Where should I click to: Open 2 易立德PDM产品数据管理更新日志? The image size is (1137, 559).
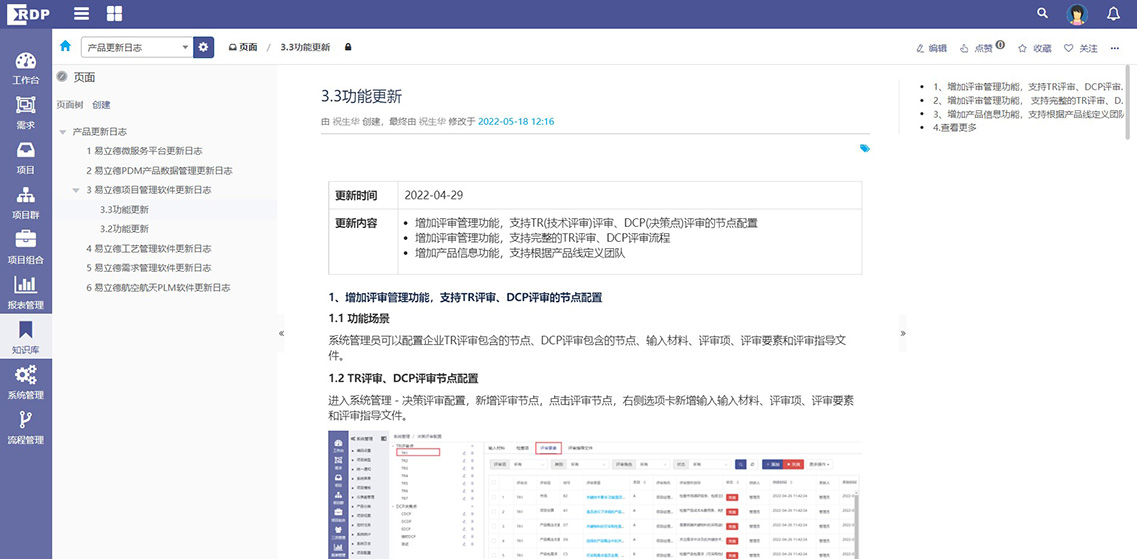[159, 171]
